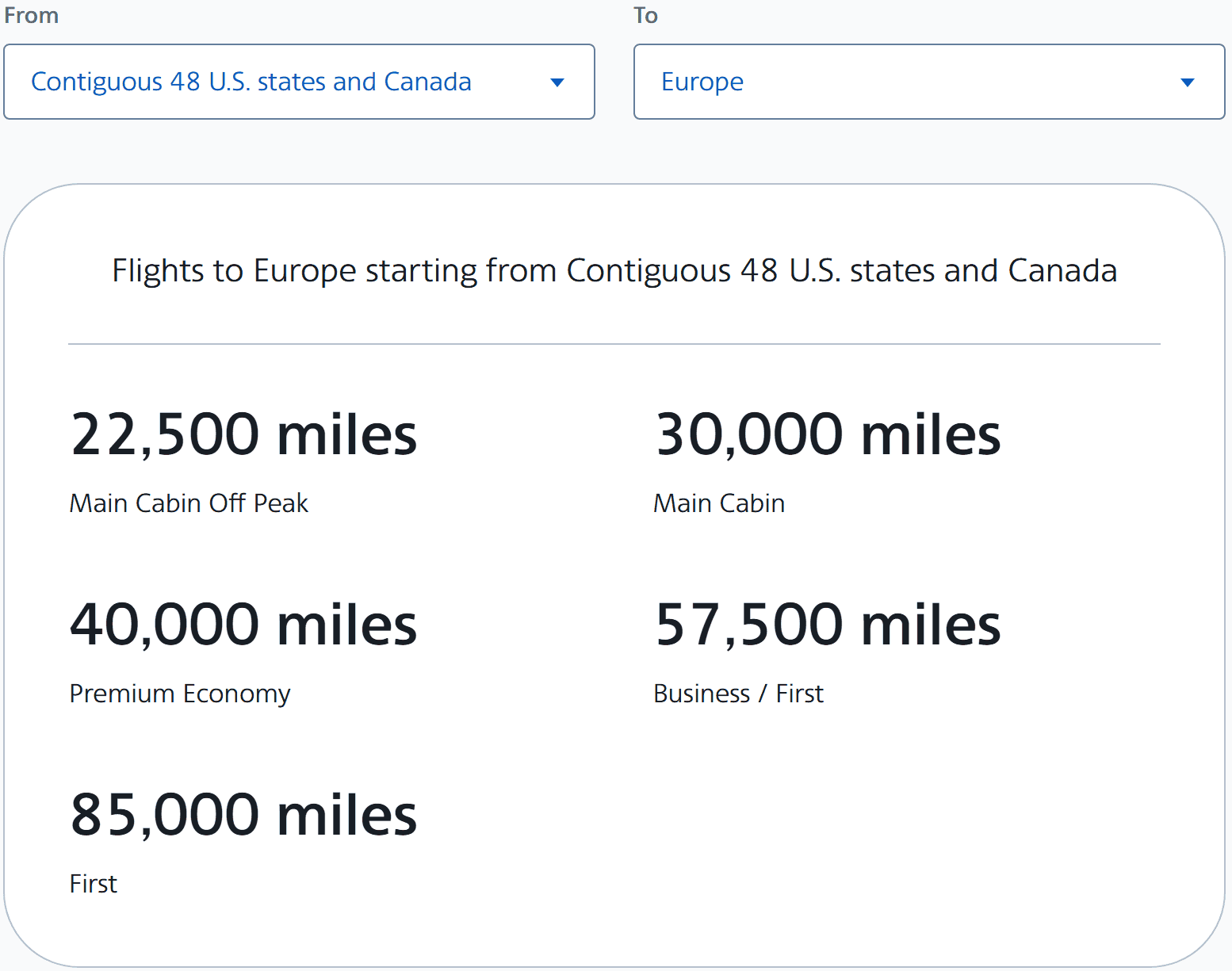Viewport: 1232px width, 971px height.
Task: Click the 30,000 miles award price
Action: (x=827, y=433)
